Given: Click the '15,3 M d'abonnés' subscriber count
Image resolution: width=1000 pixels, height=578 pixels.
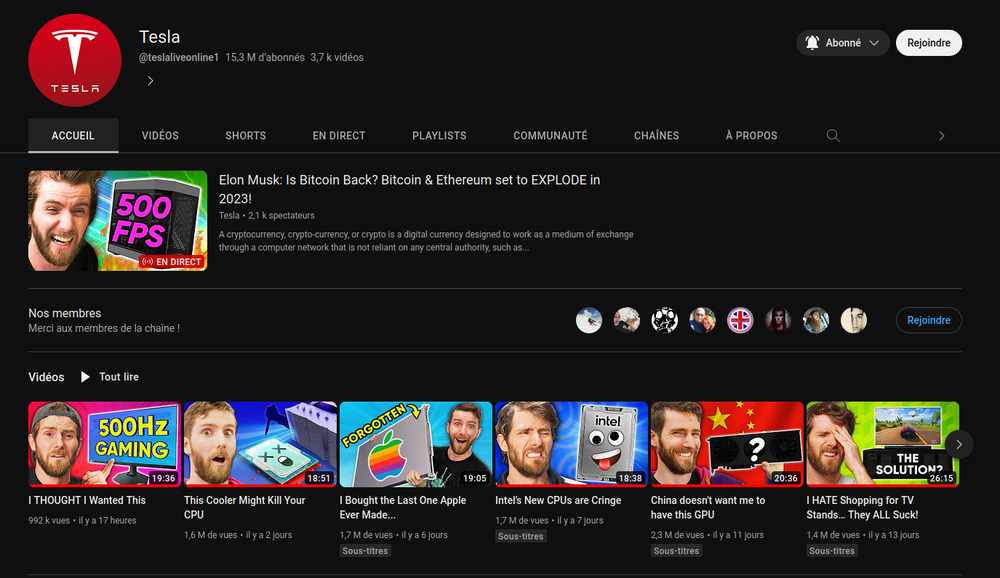Looking at the screenshot, I should pos(265,57).
